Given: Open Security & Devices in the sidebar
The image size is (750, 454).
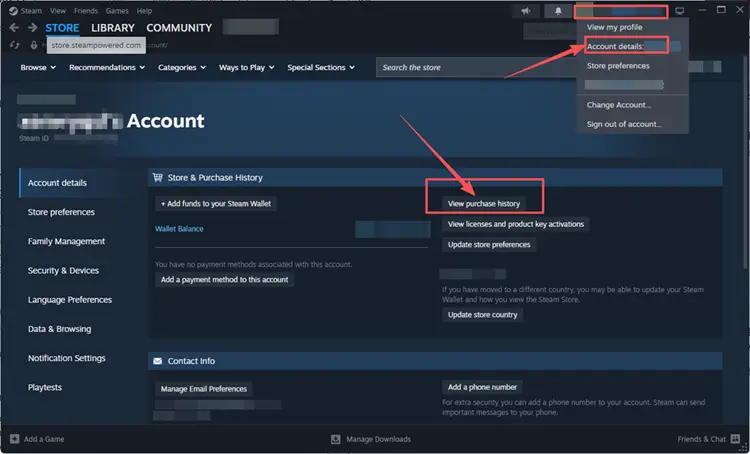Looking at the screenshot, I should pyautogui.click(x=63, y=270).
